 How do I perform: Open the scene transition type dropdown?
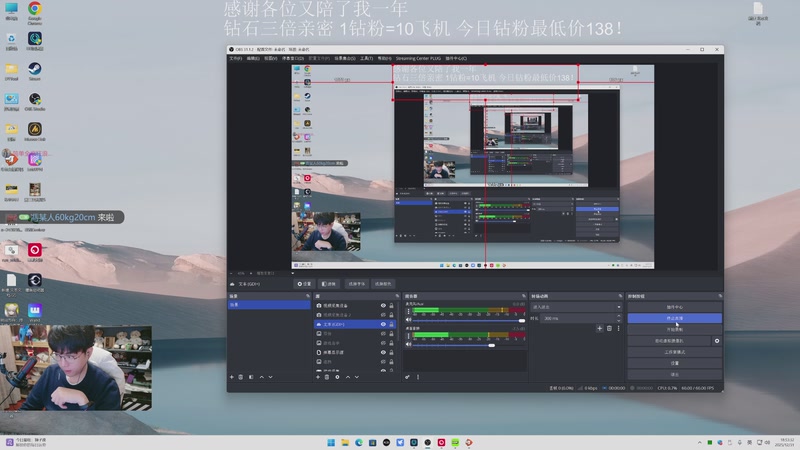point(576,307)
